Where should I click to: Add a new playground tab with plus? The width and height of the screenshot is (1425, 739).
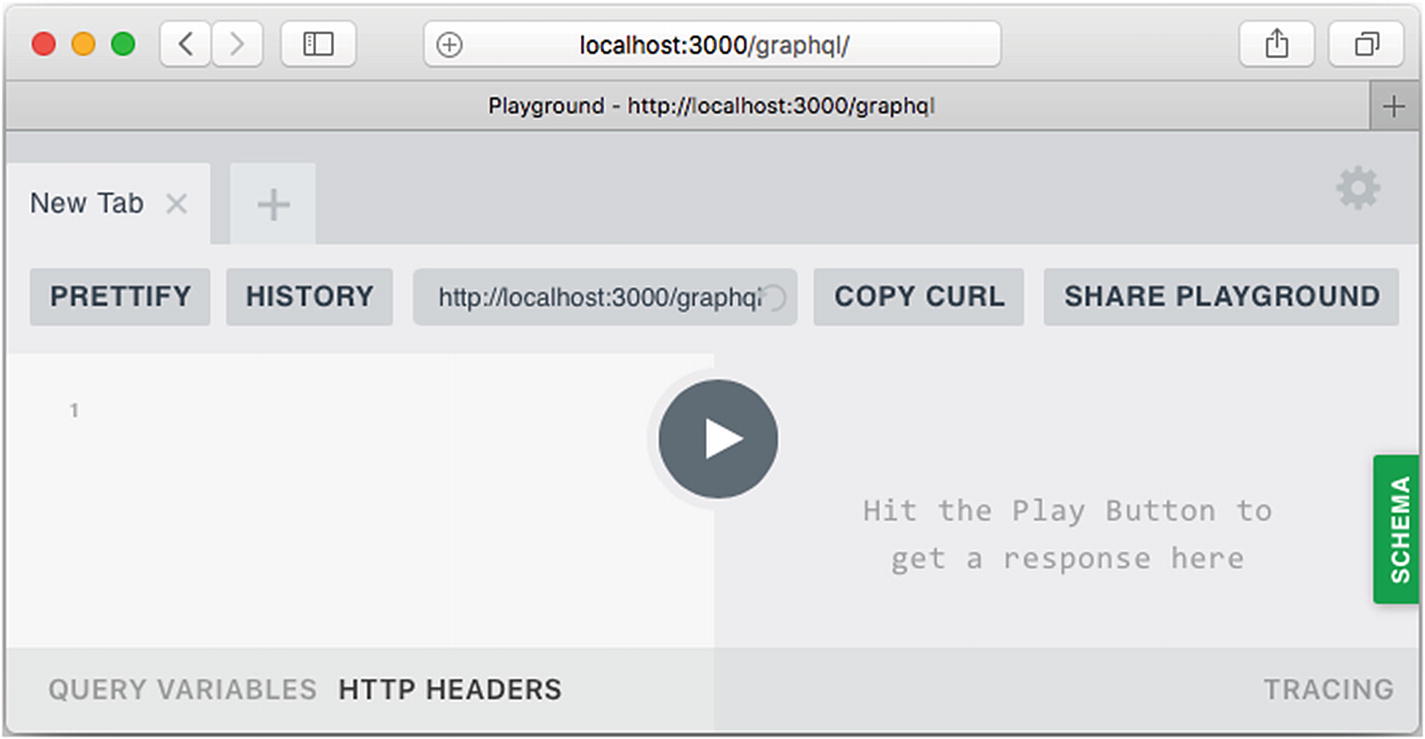[x=273, y=205]
